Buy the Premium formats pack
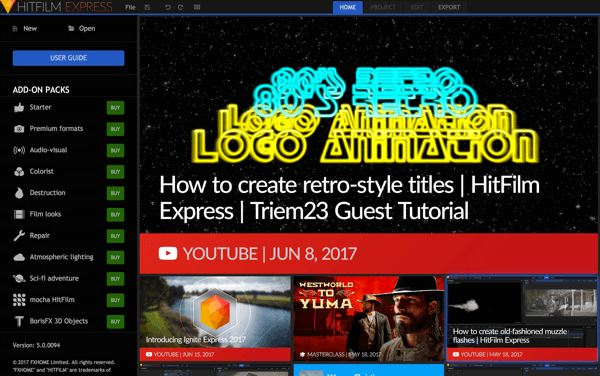 115,129
